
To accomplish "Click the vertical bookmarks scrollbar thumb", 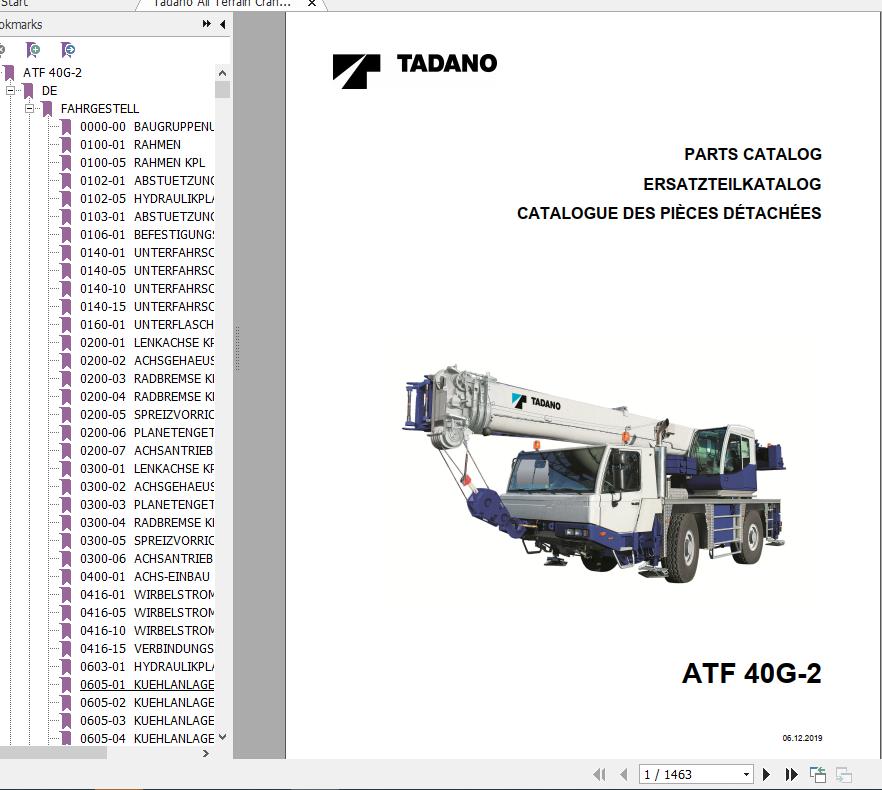I will tap(222, 89).
